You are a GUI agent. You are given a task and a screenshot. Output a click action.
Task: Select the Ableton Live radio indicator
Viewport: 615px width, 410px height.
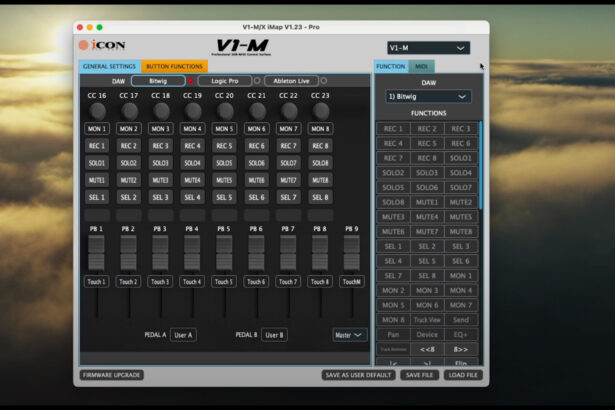click(324, 81)
